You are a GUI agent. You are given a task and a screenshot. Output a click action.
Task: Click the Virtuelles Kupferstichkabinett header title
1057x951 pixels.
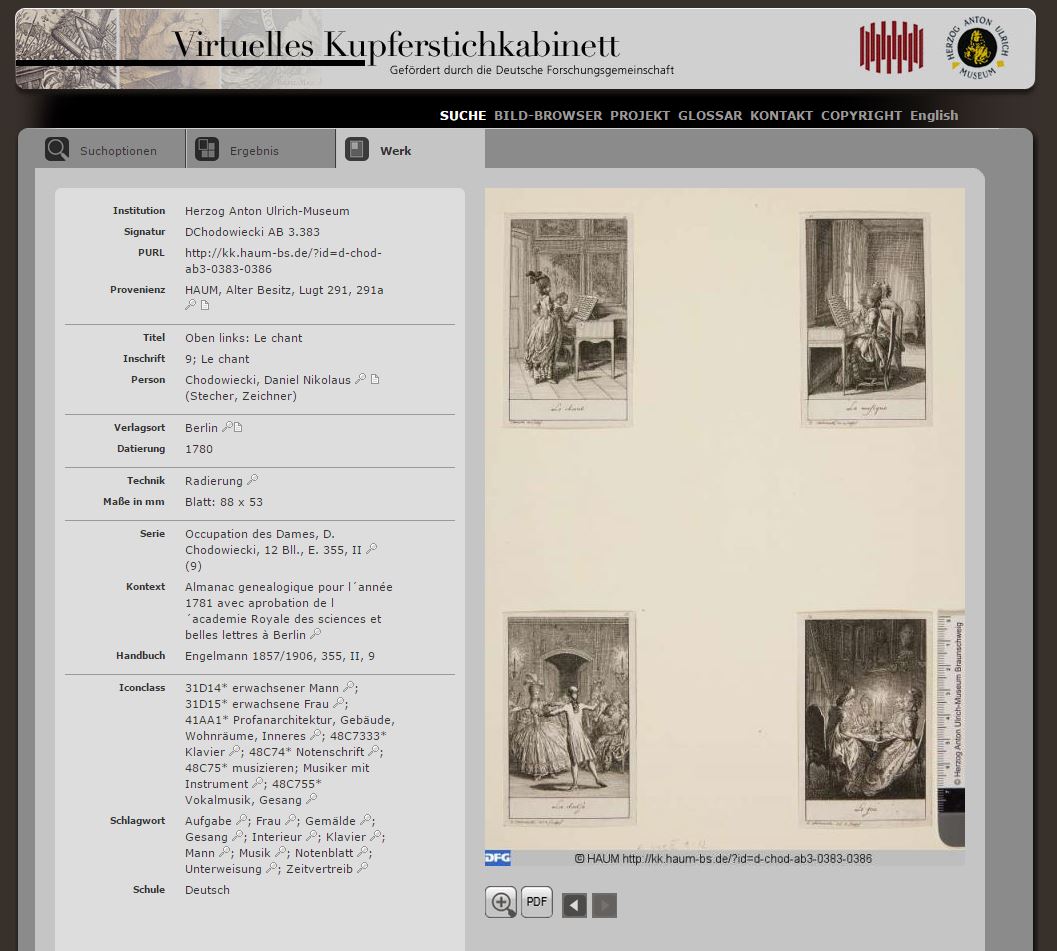click(396, 44)
